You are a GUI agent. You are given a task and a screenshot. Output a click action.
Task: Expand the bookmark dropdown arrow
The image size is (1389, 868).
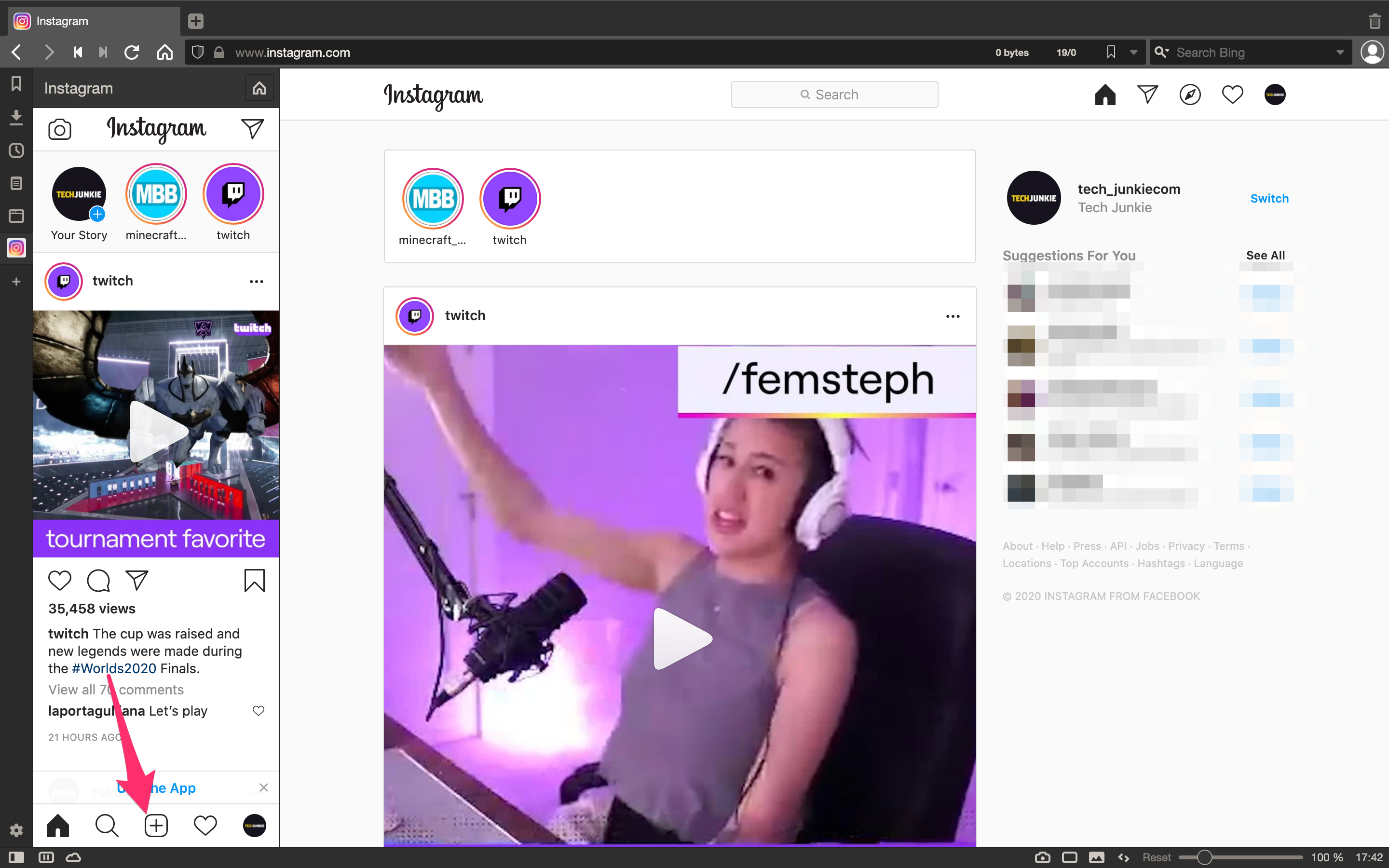(1133, 53)
